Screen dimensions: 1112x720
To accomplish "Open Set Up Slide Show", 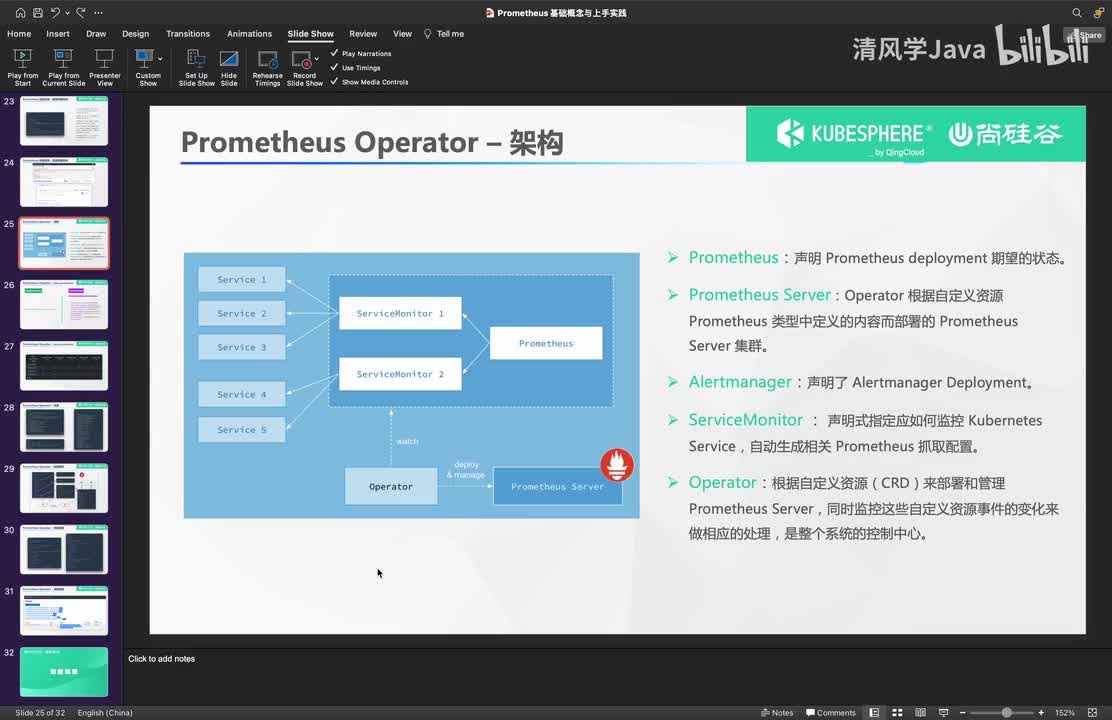I will [x=196, y=68].
